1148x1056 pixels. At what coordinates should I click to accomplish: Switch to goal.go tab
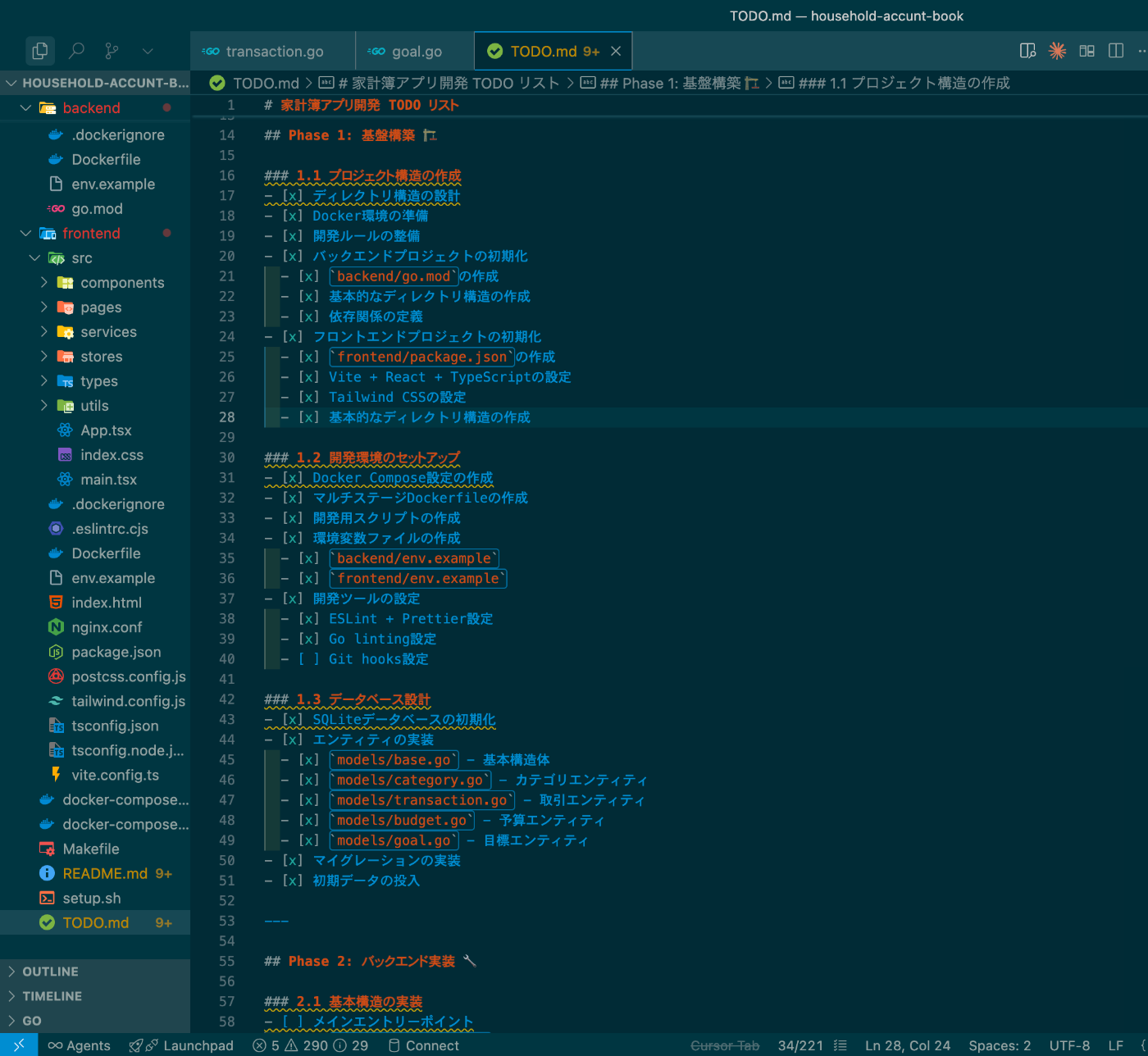415,51
